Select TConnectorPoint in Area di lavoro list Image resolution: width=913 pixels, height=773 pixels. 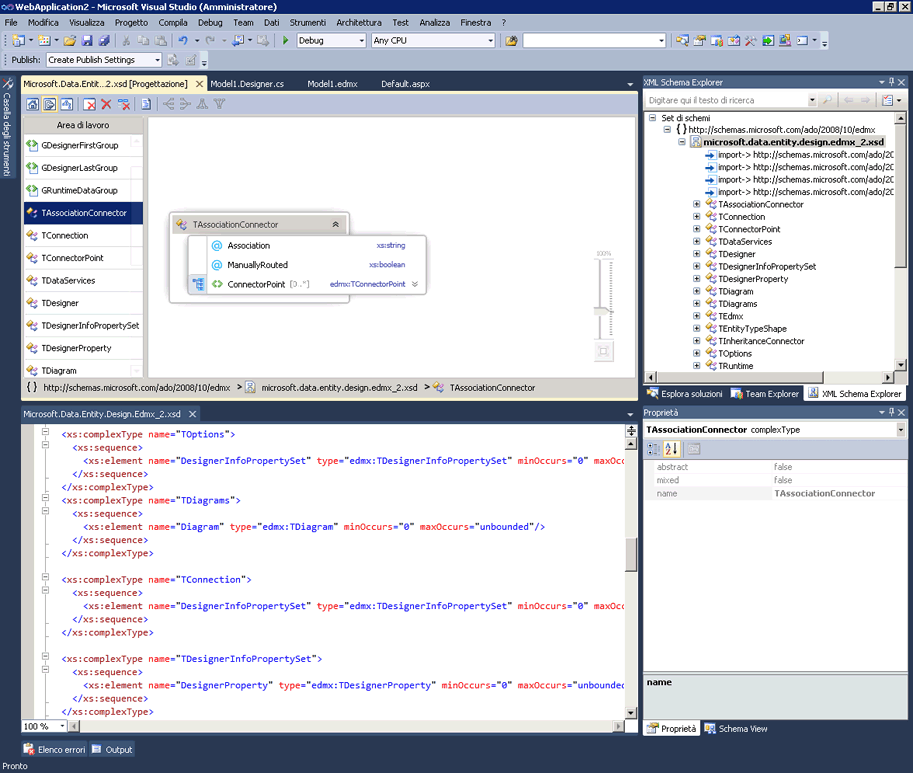[x=83, y=258]
